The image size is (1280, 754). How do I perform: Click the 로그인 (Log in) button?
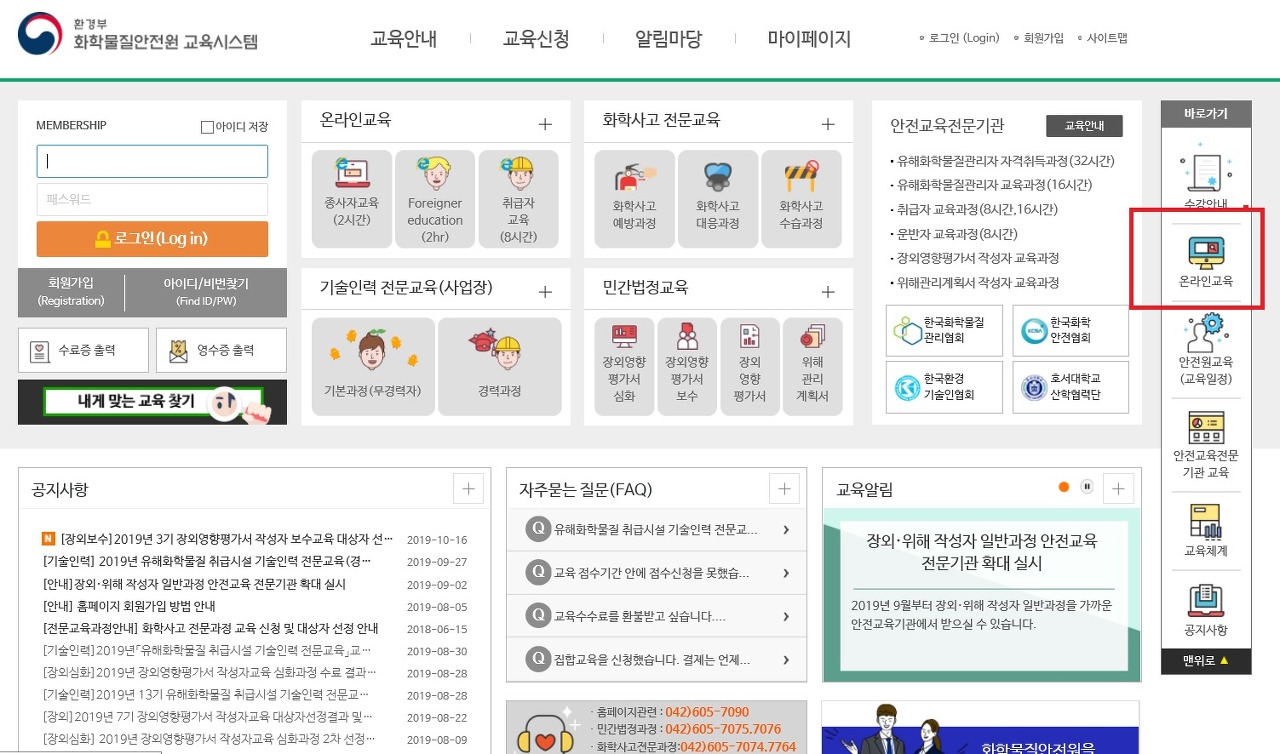tap(152, 239)
